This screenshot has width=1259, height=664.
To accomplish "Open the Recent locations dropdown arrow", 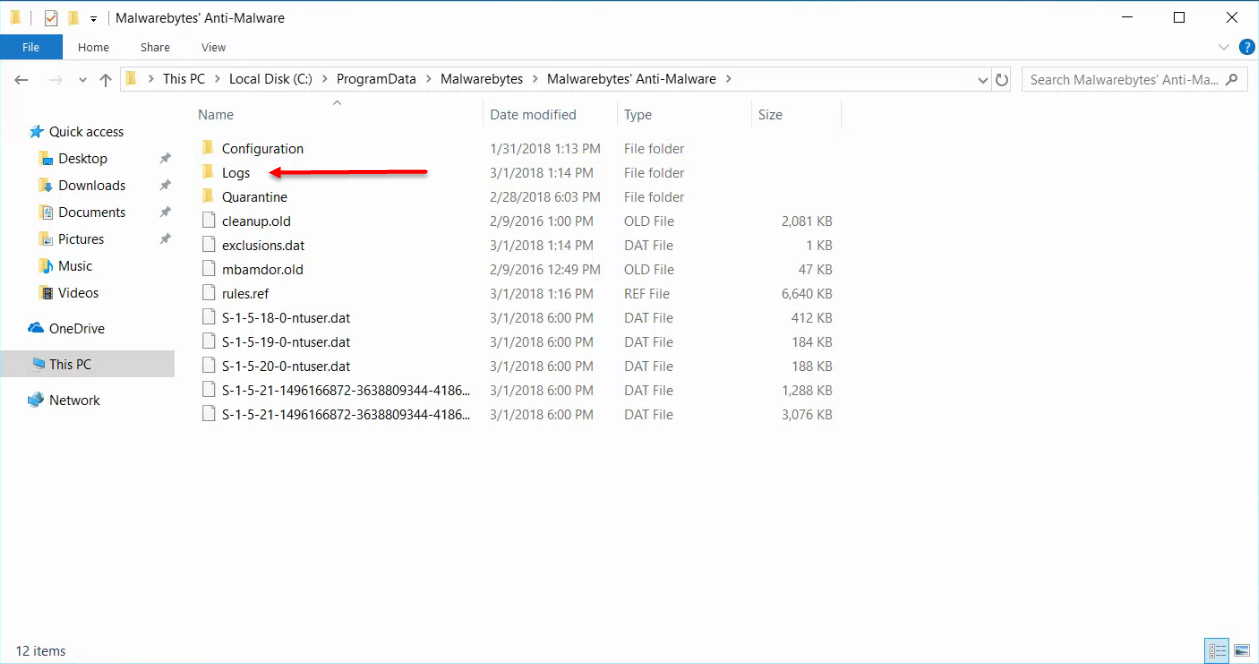I will coord(83,80).
